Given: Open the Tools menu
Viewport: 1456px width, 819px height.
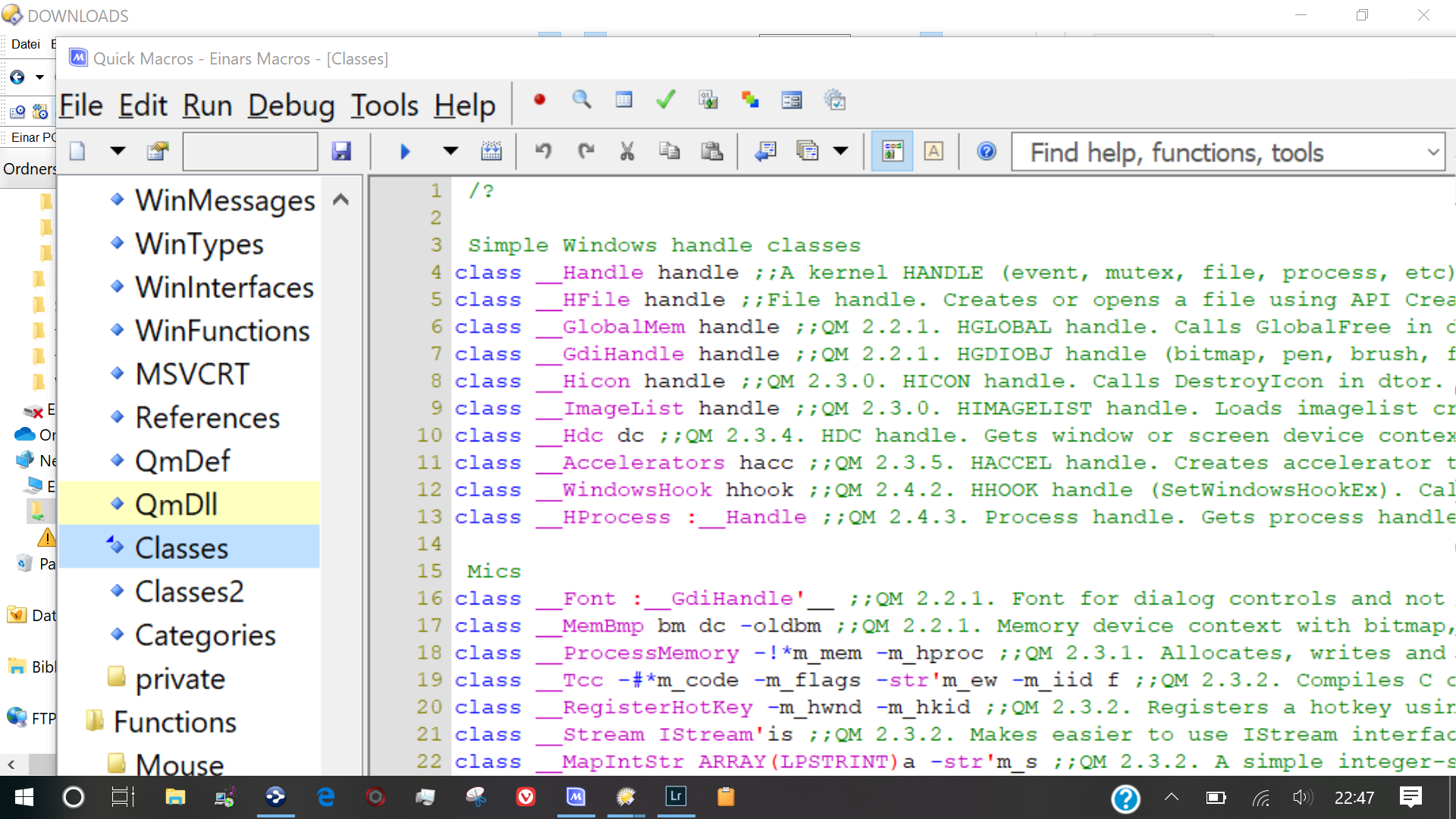Looking at the screenshot, I should click(384, 105).
